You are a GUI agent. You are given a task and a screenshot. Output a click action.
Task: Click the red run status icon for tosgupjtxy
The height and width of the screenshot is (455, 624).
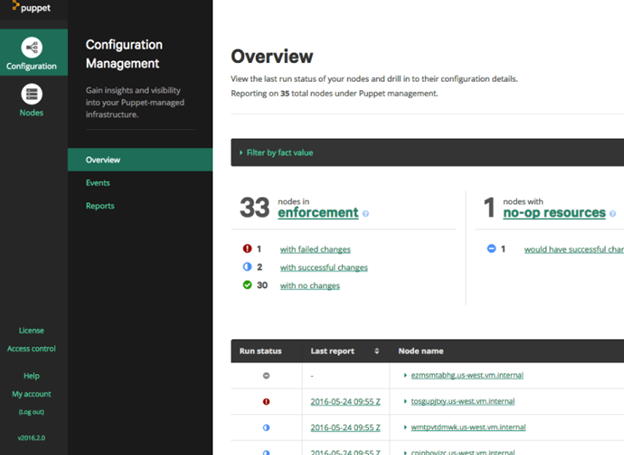[266, 402]
